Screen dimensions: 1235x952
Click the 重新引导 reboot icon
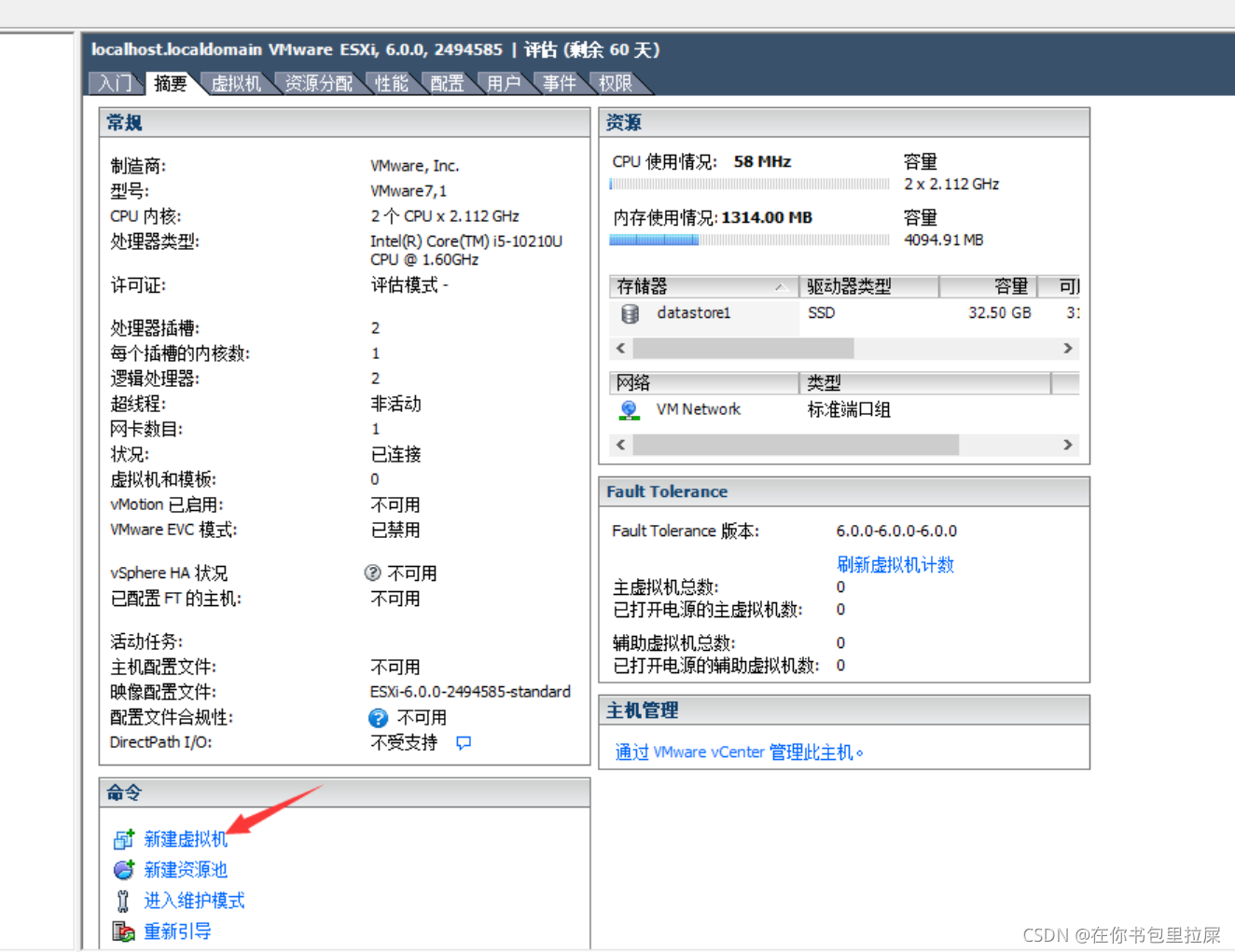coord(122,930)
